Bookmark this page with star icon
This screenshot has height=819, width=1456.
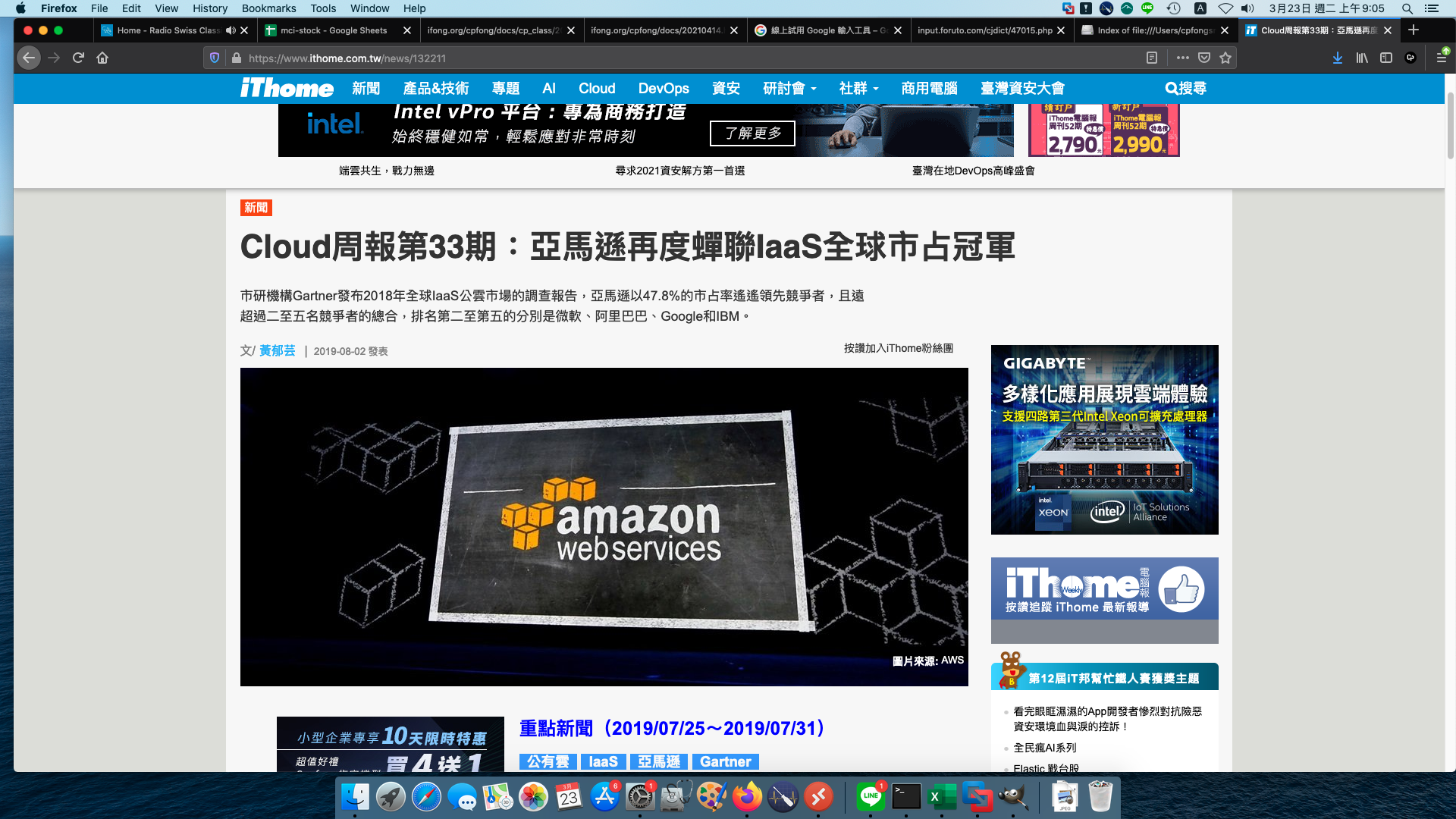click(x=1225, y=58)
